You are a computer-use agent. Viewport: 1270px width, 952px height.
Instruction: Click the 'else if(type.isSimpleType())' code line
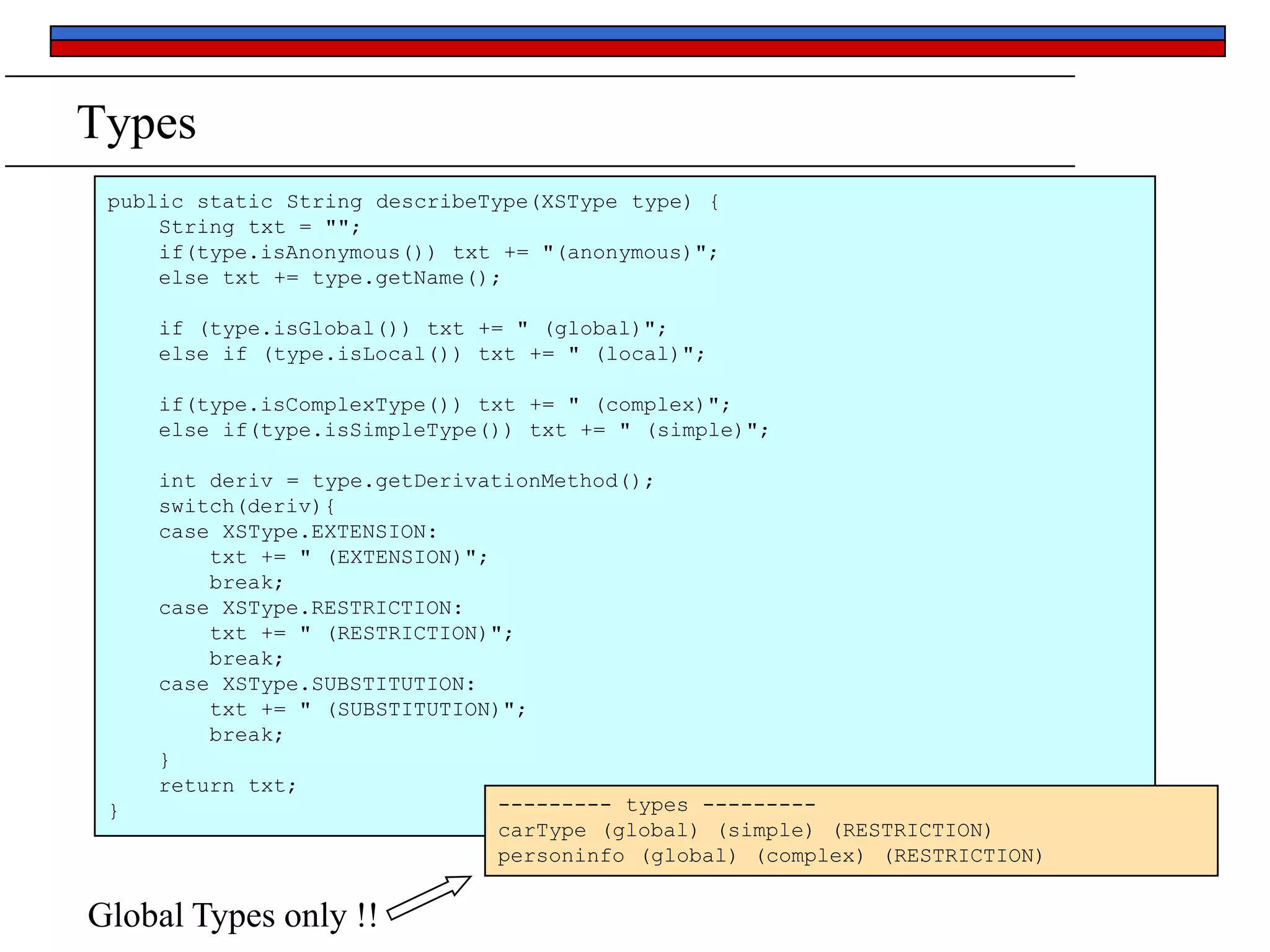464,431
